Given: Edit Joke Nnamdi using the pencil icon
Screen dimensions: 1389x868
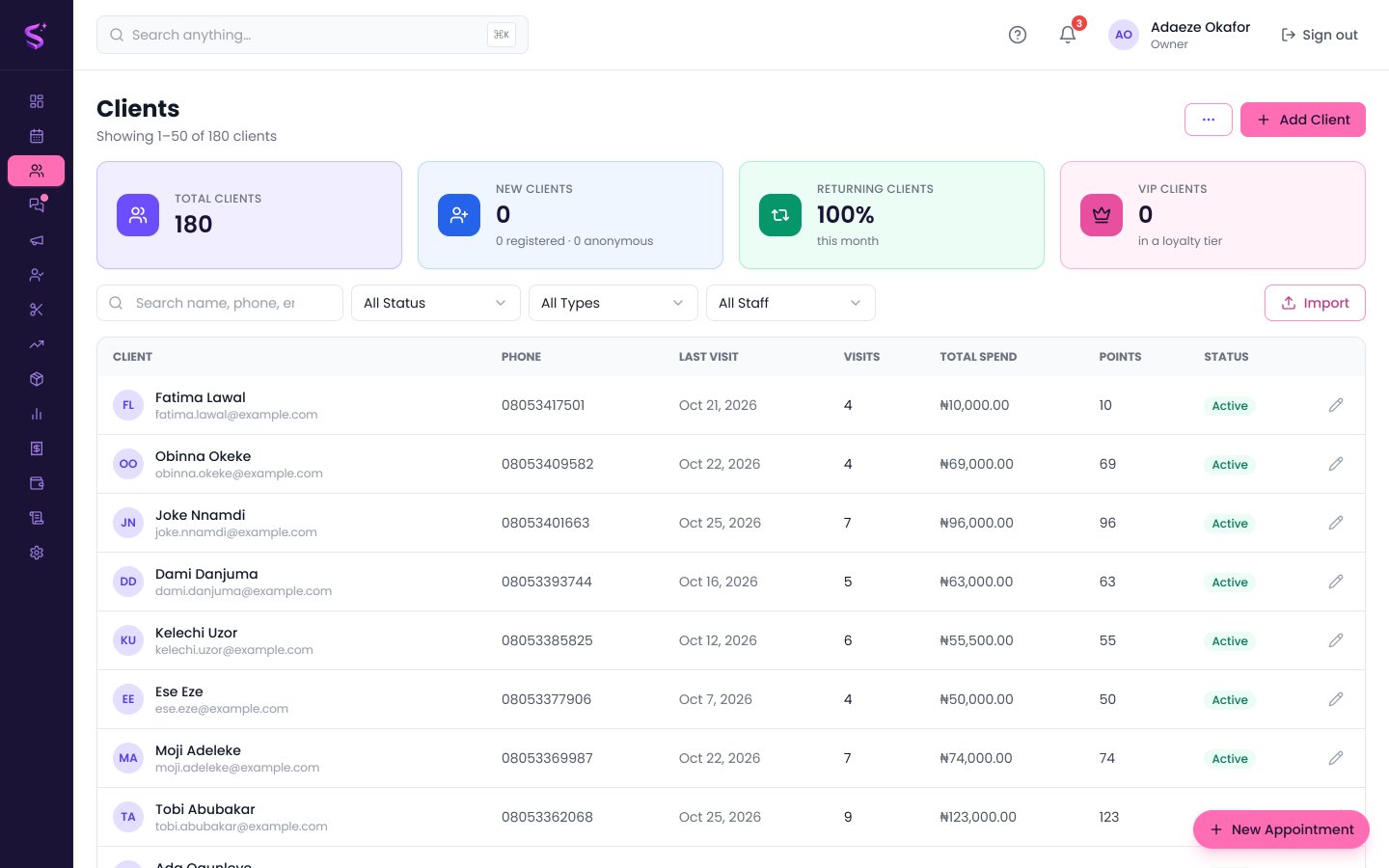Looking at the screenshot, I should 1336,523.
